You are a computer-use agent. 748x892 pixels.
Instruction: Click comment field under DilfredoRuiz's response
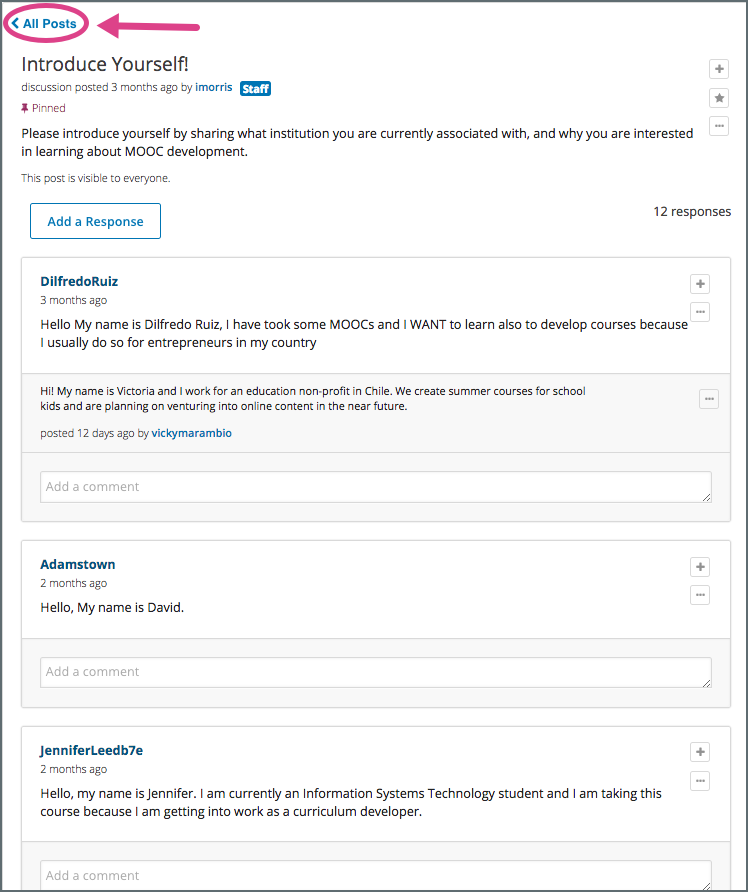coord(375,487)
